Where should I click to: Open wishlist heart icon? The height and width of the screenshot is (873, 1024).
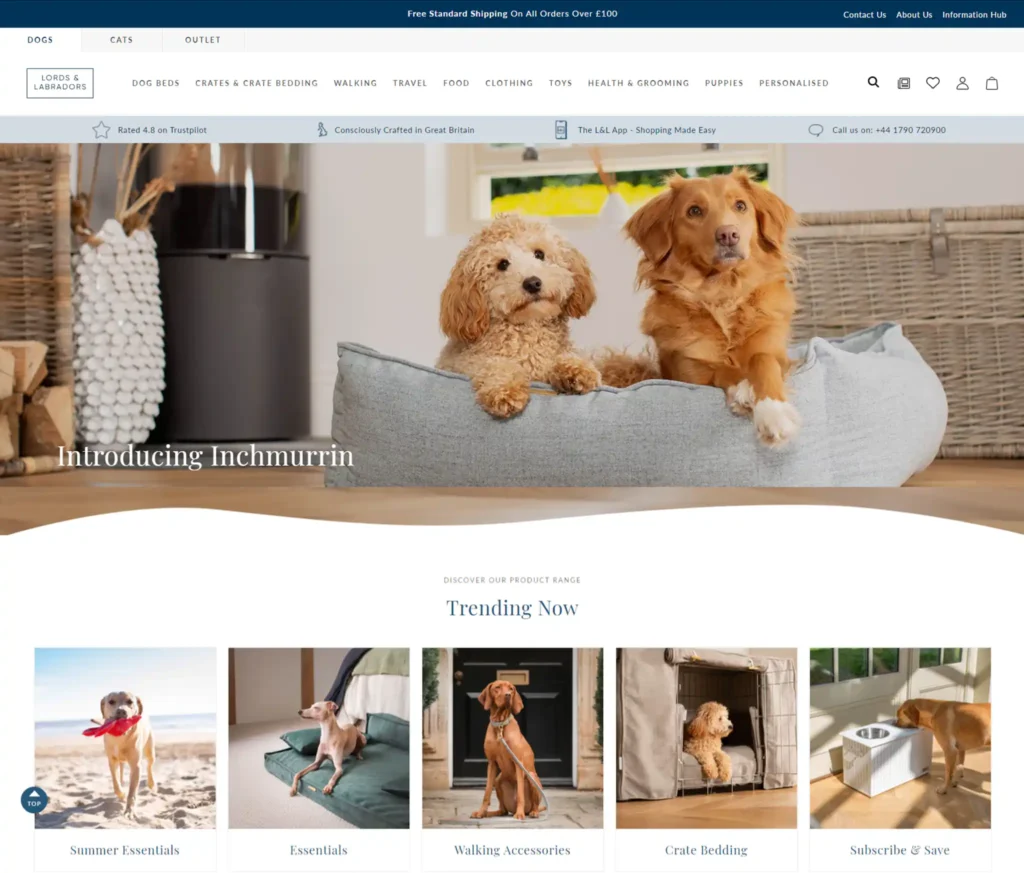click(933, 83)
